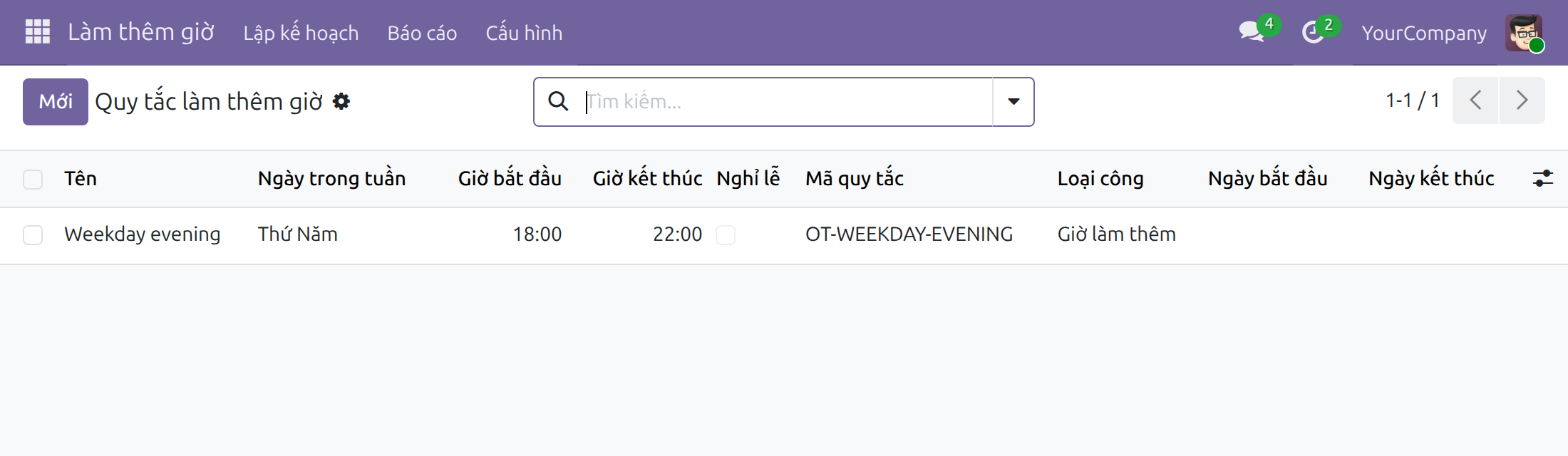Click the user avatar picture
The height and width of the screenshot is (456, 1568).
[1524, 33]
